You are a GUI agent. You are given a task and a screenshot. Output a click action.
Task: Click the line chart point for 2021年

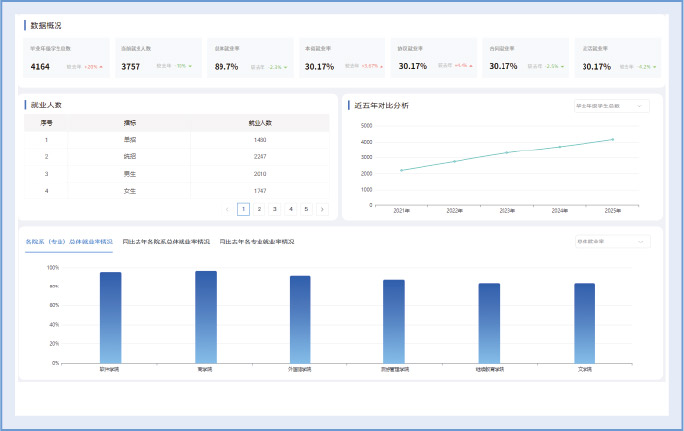tap(401, 170)
